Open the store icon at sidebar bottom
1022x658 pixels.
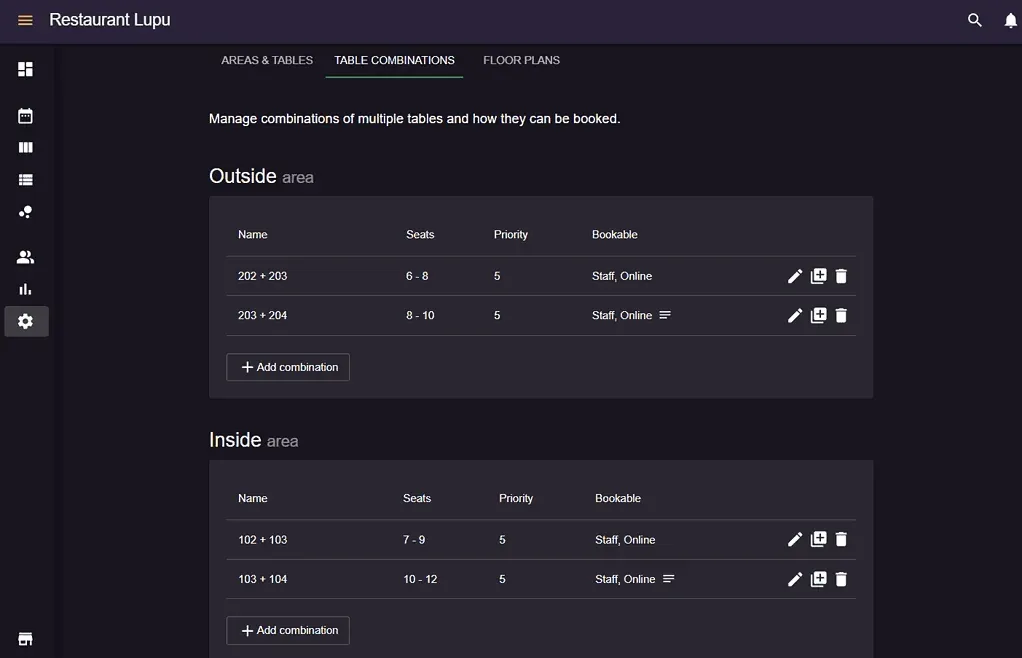[25, 639]
